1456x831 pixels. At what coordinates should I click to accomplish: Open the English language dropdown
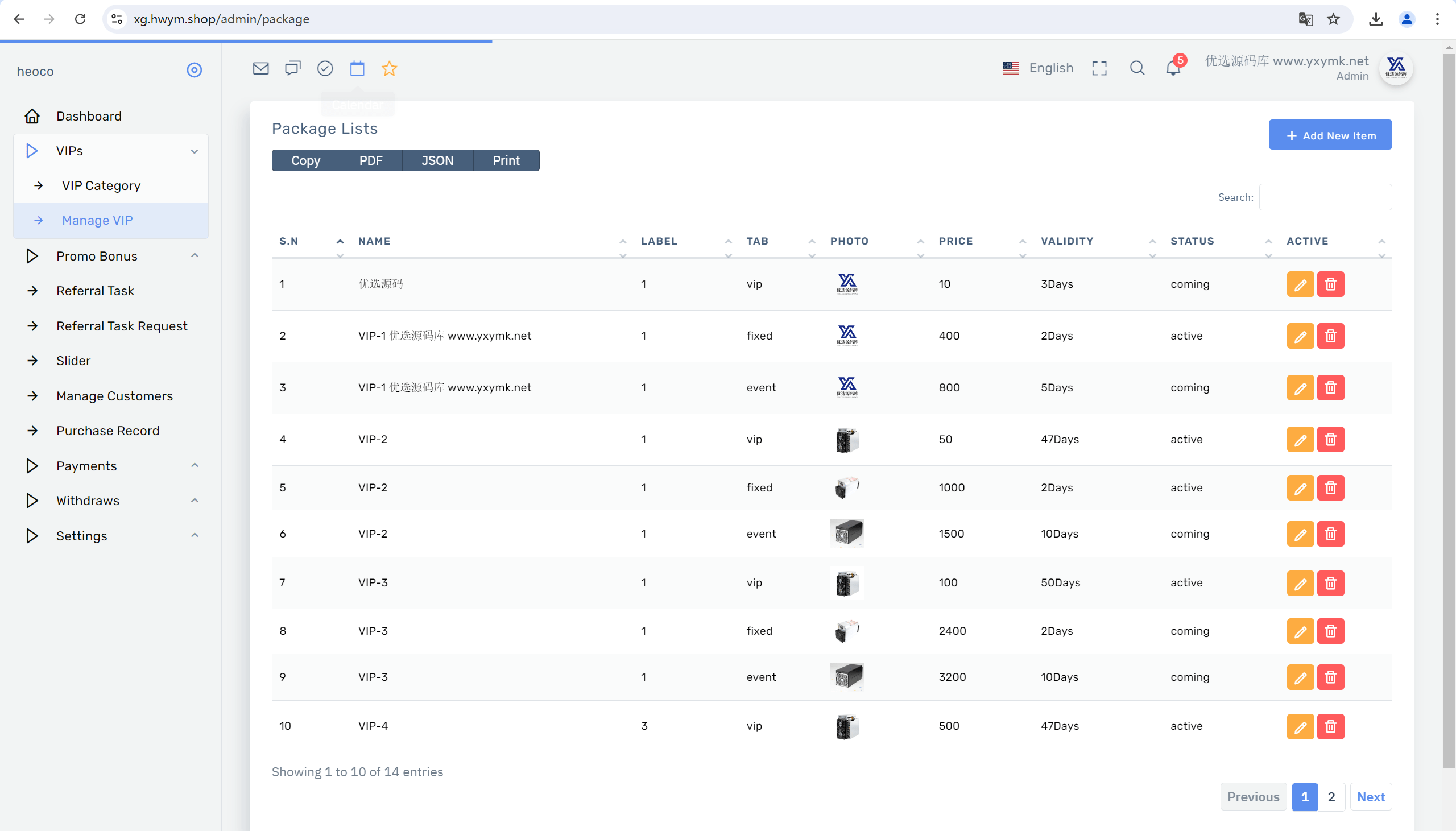coord(1037,68)
